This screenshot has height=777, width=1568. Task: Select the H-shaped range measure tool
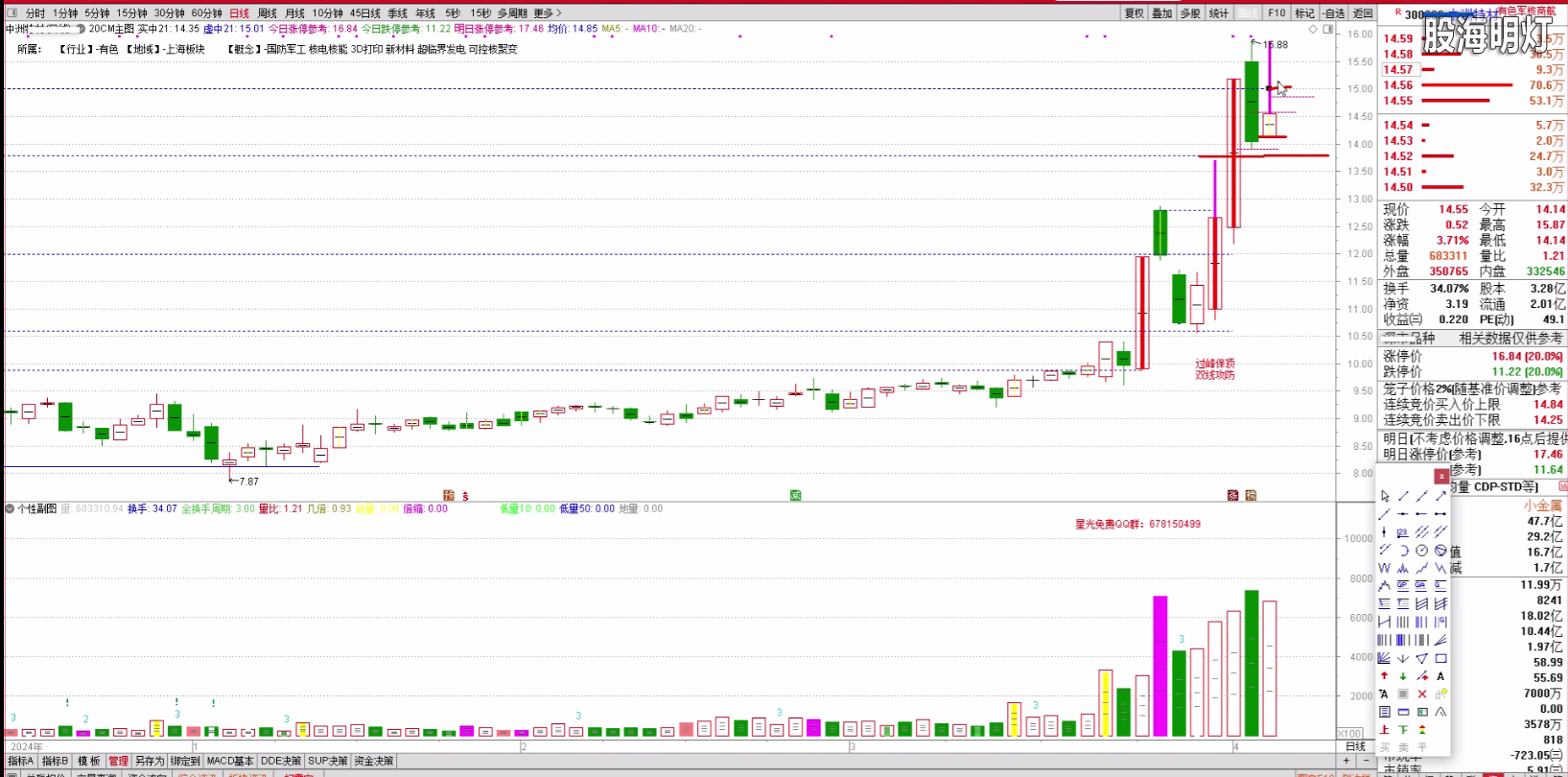coord(1385,622)
